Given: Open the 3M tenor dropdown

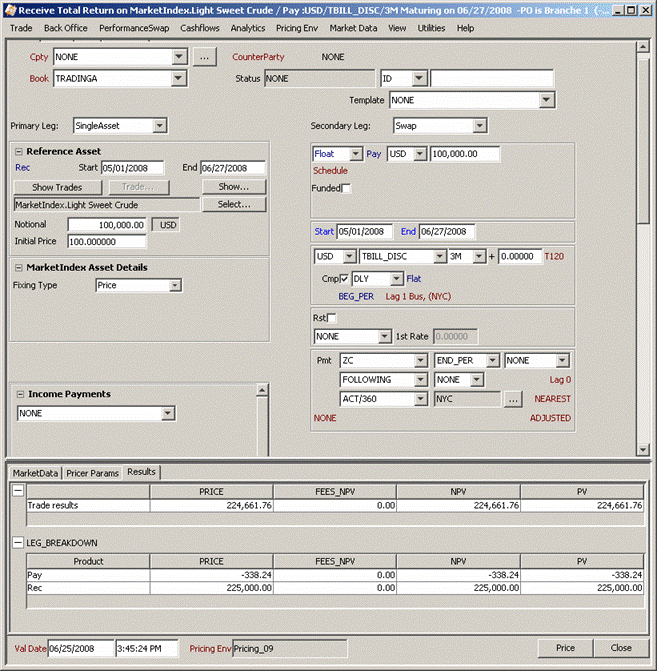Looking at the screenshot, I should [479, 256].
